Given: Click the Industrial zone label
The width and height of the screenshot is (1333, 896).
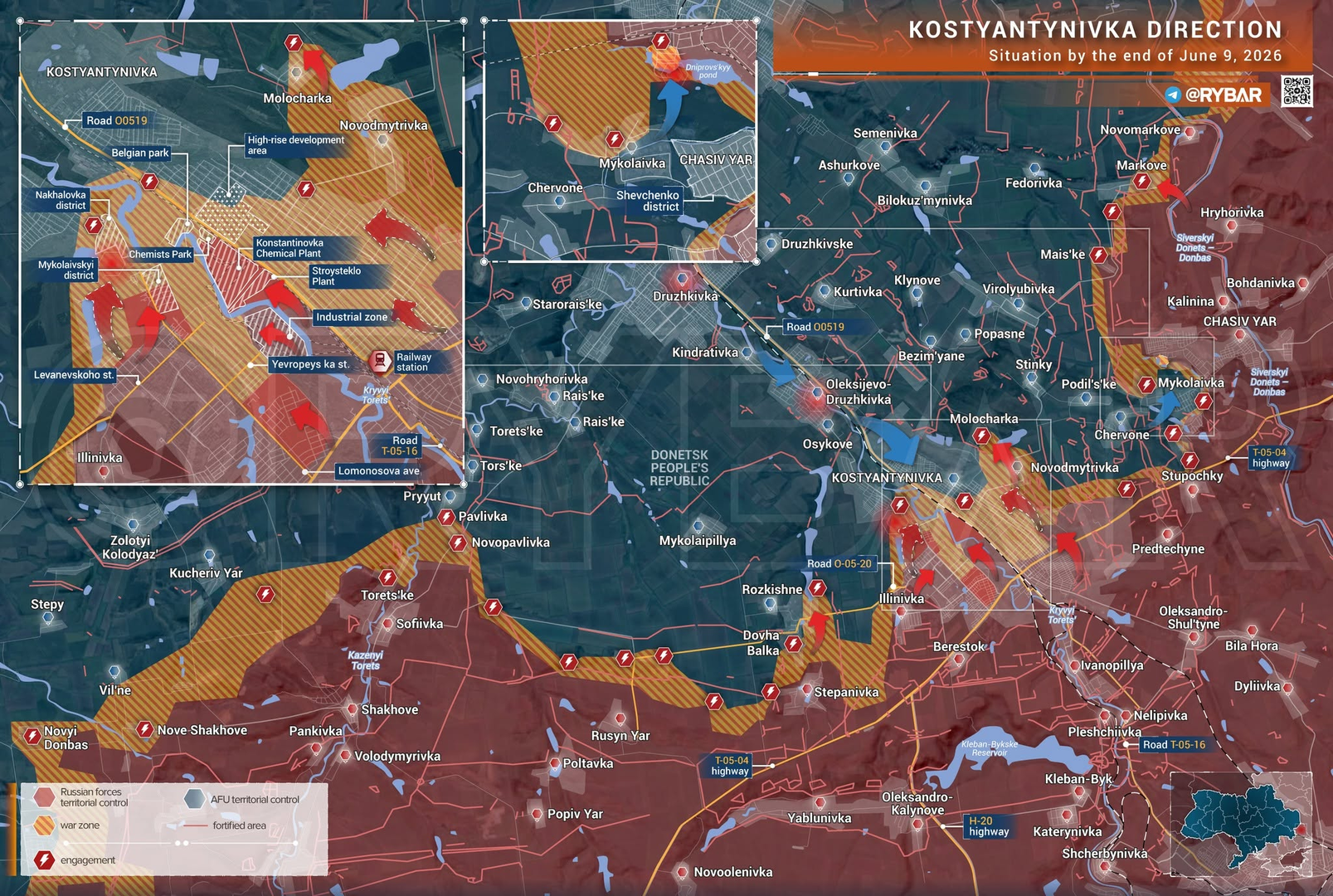Looking at the screenshot, I should [352, 317].
